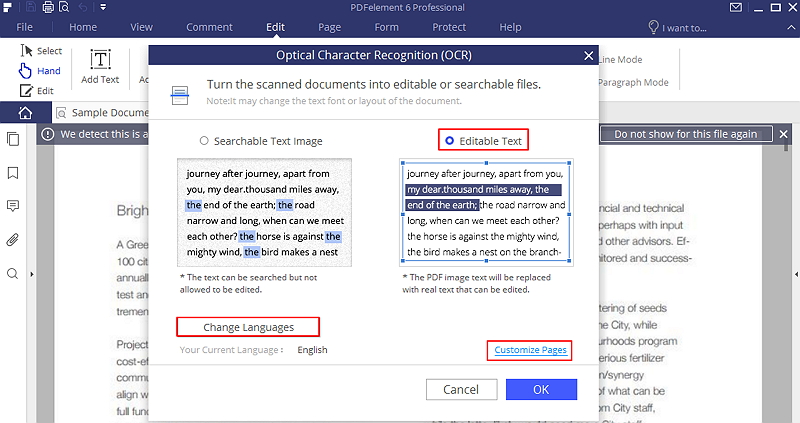Confirm OCR by clicking OK

click(x=541, y=389)
